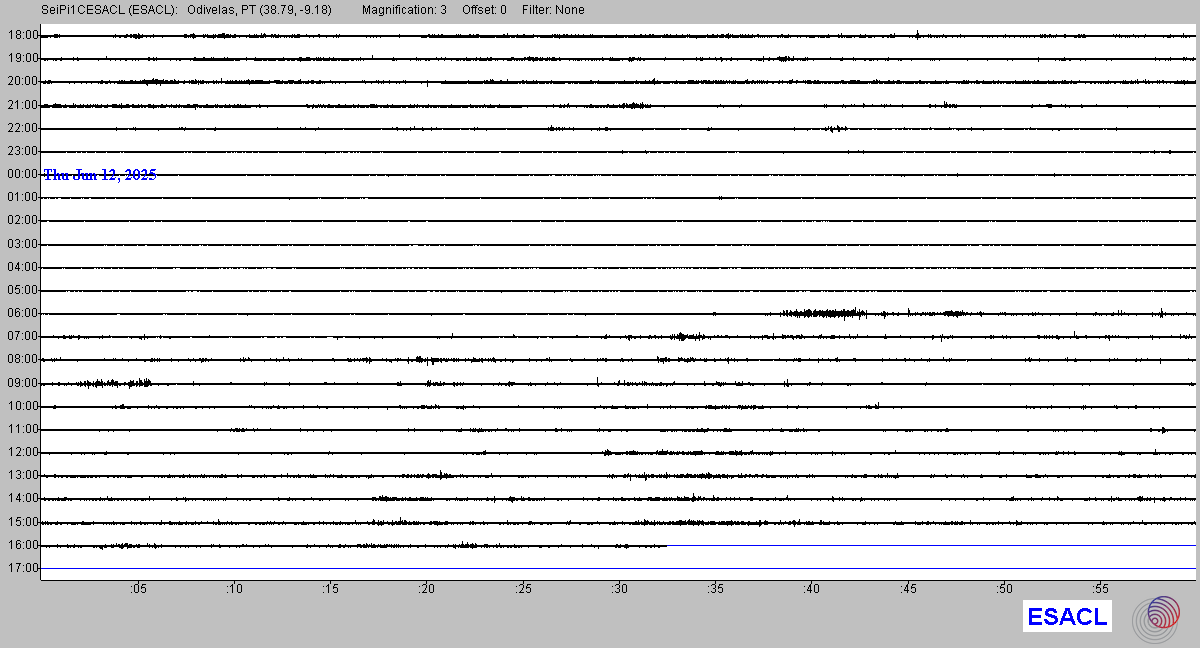Click the :05 minute axis tick label

138,589
